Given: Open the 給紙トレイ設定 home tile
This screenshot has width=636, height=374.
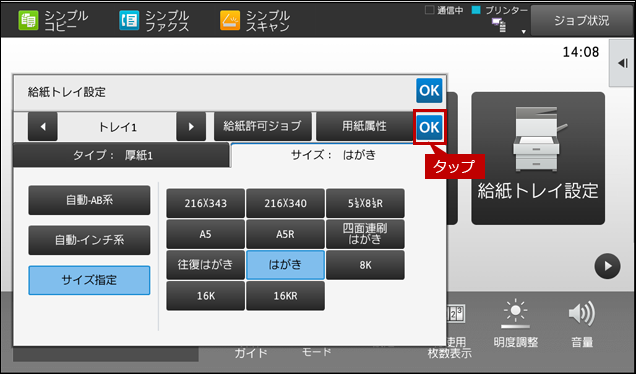Looking at the screenshot, I should (538, 158).
